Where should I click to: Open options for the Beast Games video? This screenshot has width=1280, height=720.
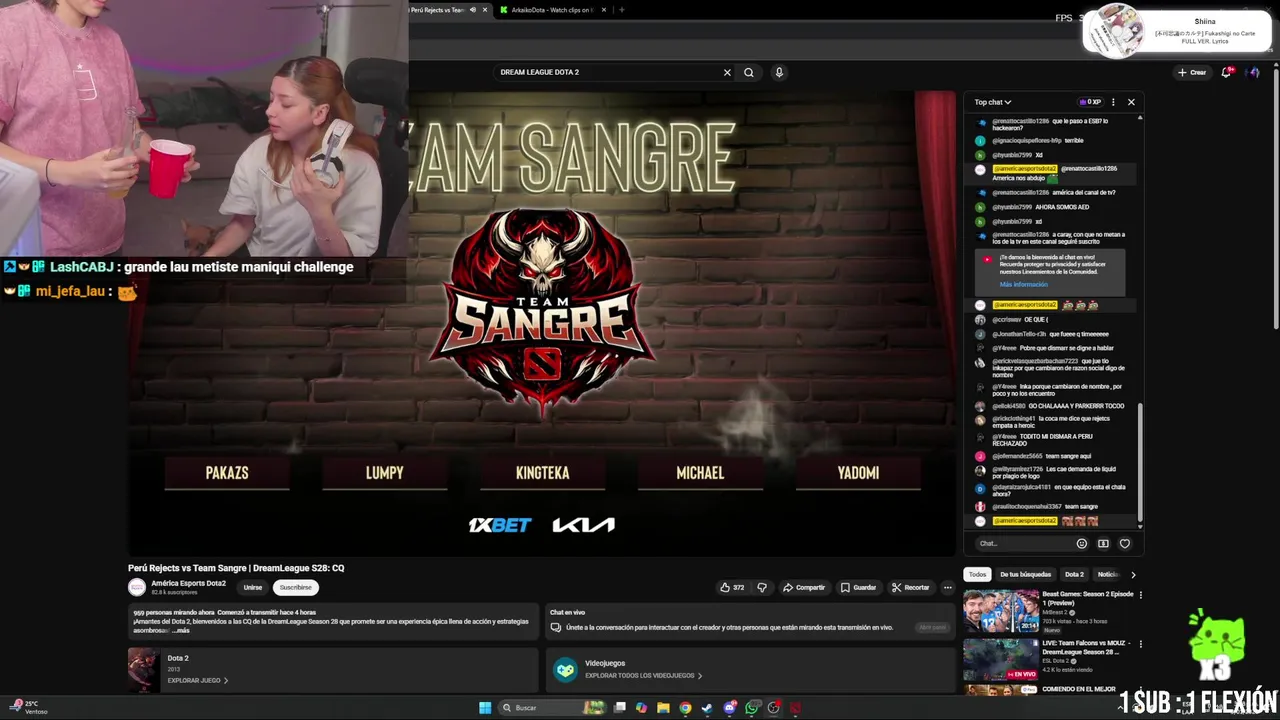point(1140,595)
